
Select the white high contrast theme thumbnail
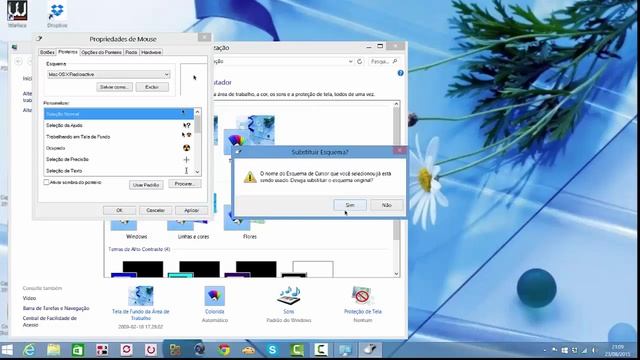point(308,269)
